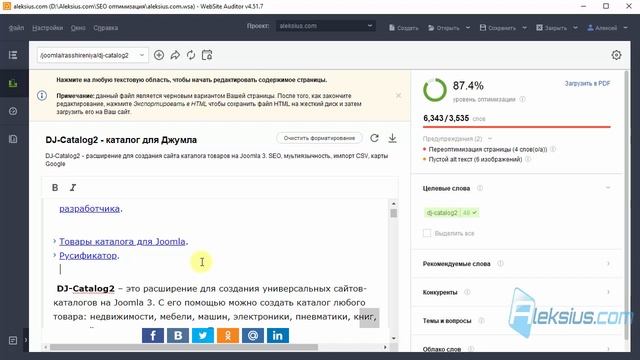Click the reload content icon beside Clear formatting
The height and width of the screenshot is (360, 640).
pos(374,138)
